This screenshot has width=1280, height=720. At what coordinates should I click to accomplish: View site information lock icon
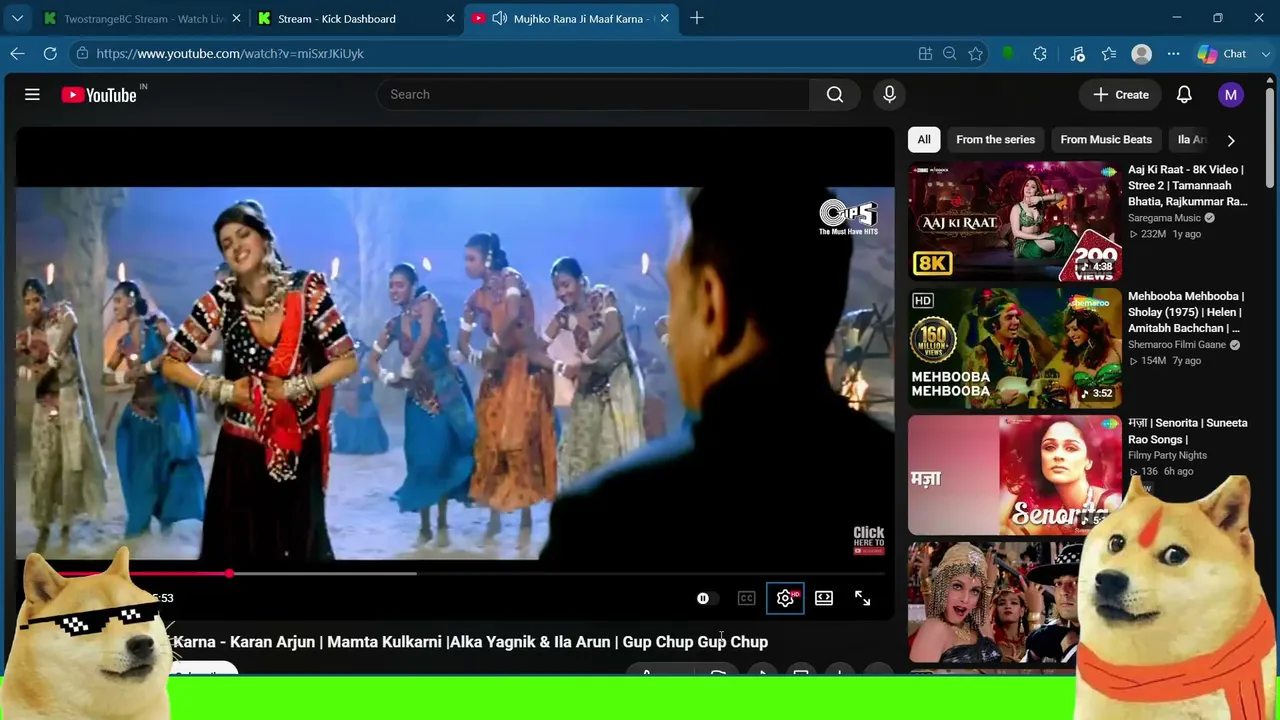[82, 54]
